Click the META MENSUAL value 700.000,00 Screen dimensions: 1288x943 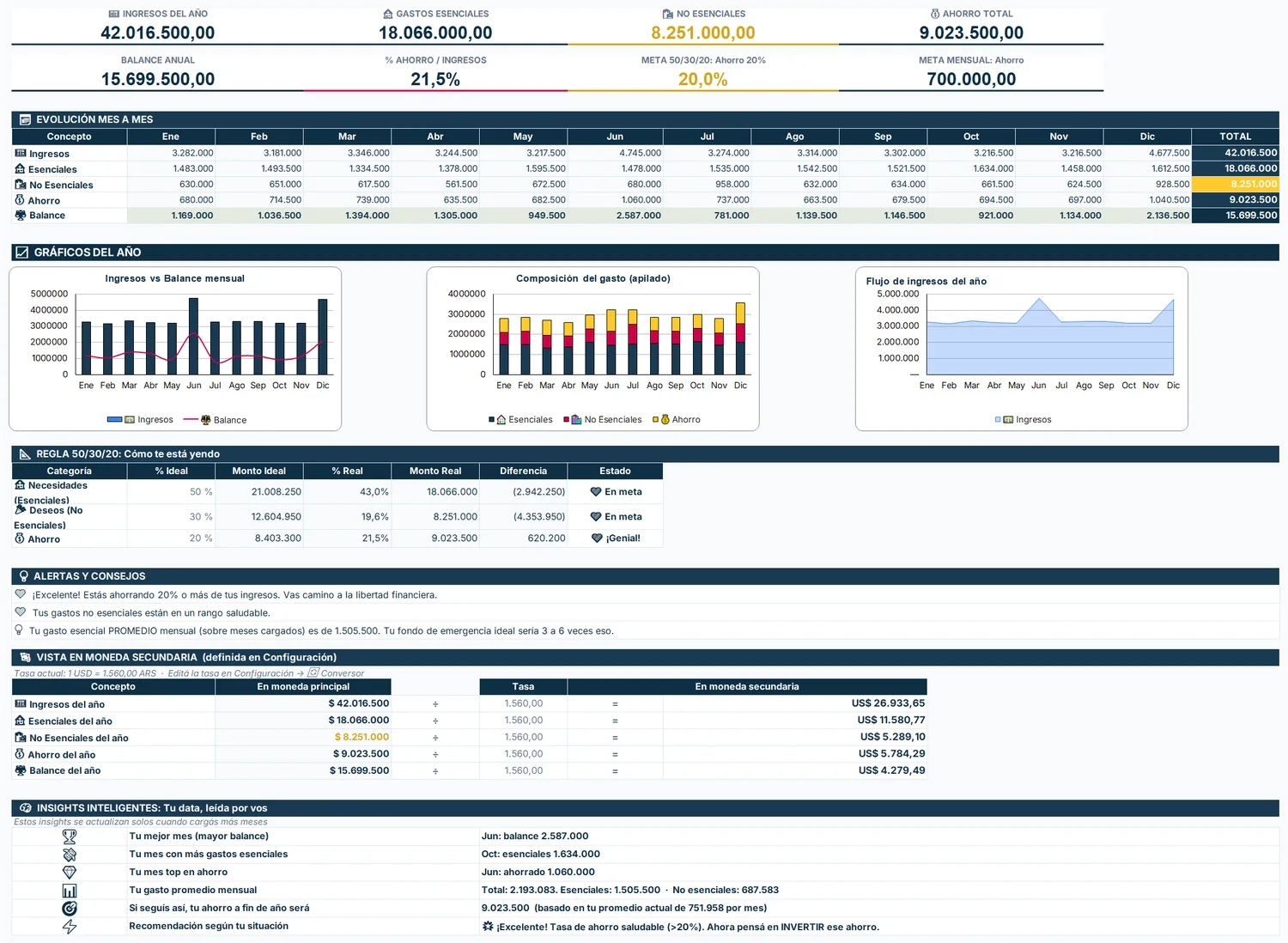coord(971,79)
